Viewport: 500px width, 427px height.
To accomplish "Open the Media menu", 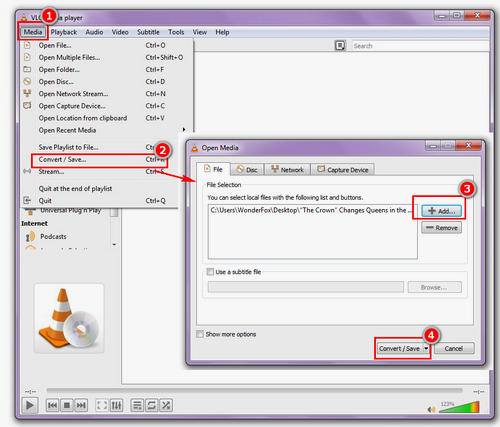I will [x=33, y=32].
